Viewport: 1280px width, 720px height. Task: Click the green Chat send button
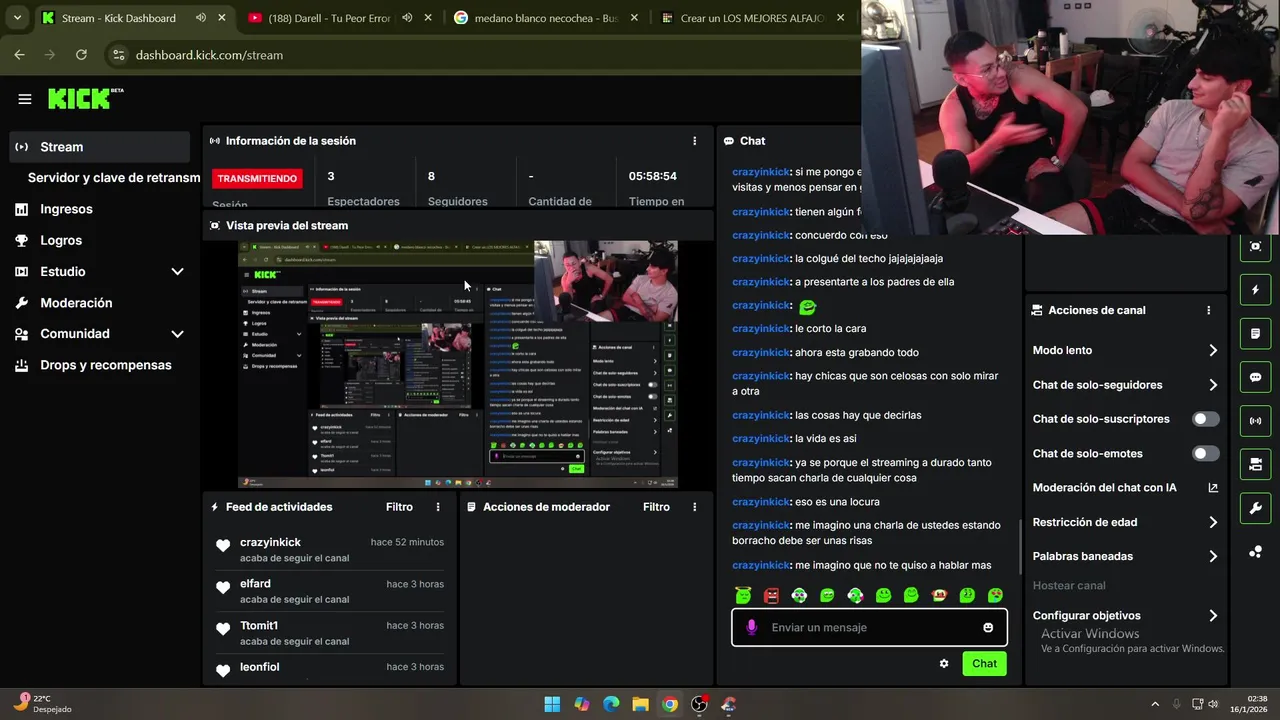click(984, 663)
